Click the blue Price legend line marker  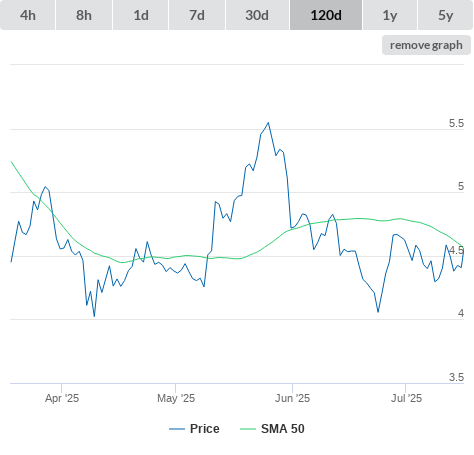tap(177, 429)
